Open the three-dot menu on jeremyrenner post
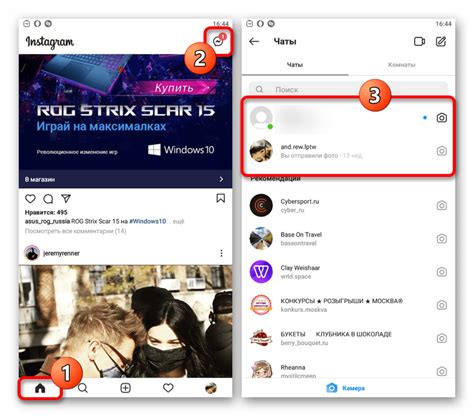Screen dimensions: 474x416 [x=221, y=253]
